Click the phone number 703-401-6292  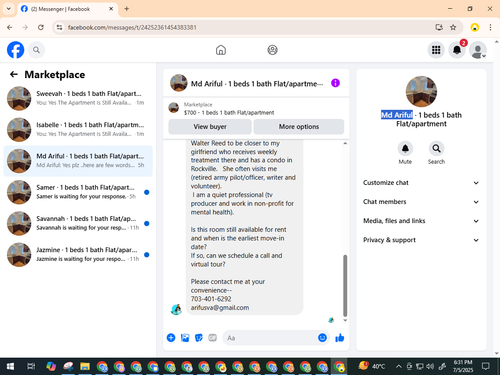[211, 299]
